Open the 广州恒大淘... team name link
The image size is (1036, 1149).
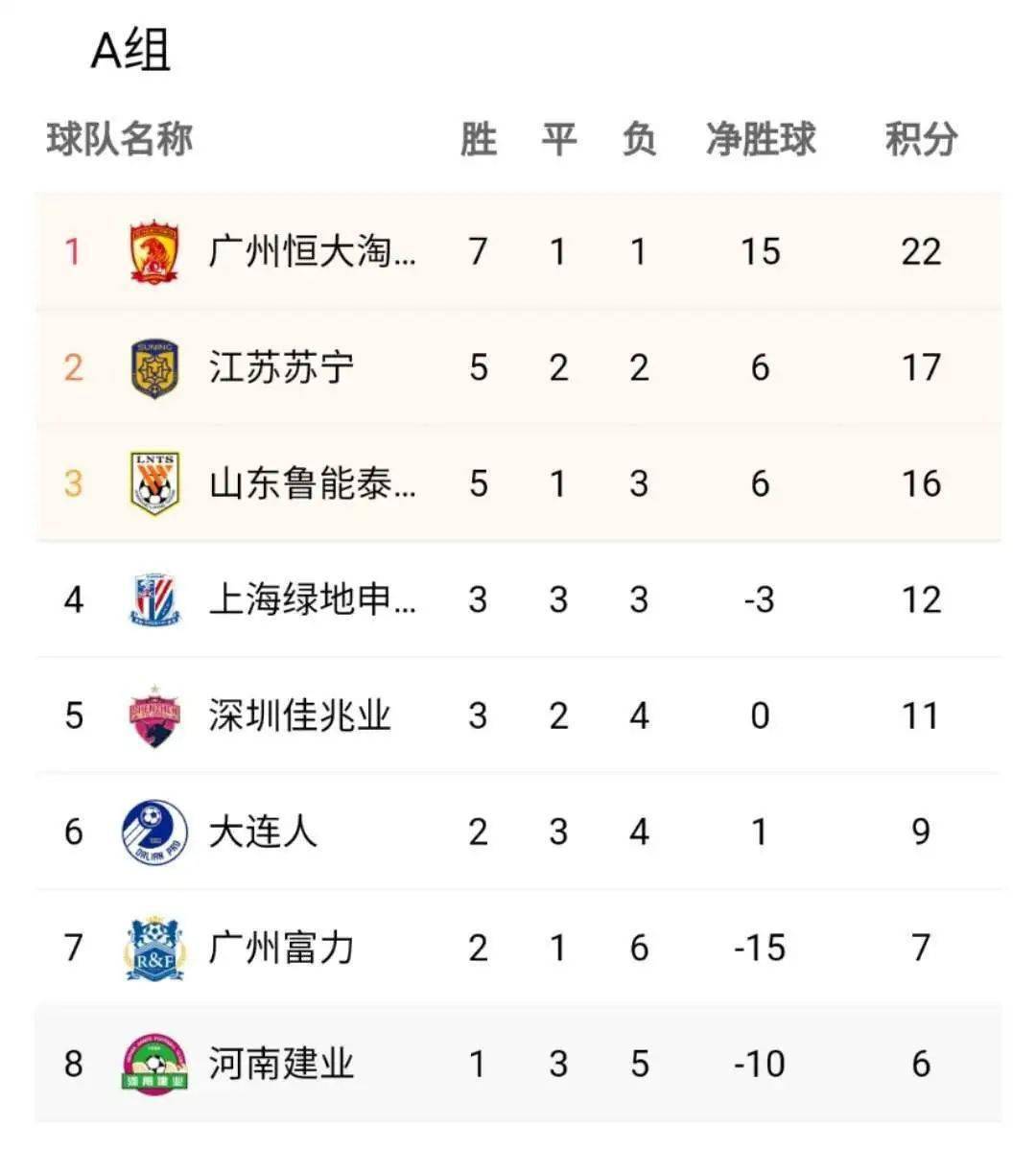pyautogui.click(x=313, y=252)
